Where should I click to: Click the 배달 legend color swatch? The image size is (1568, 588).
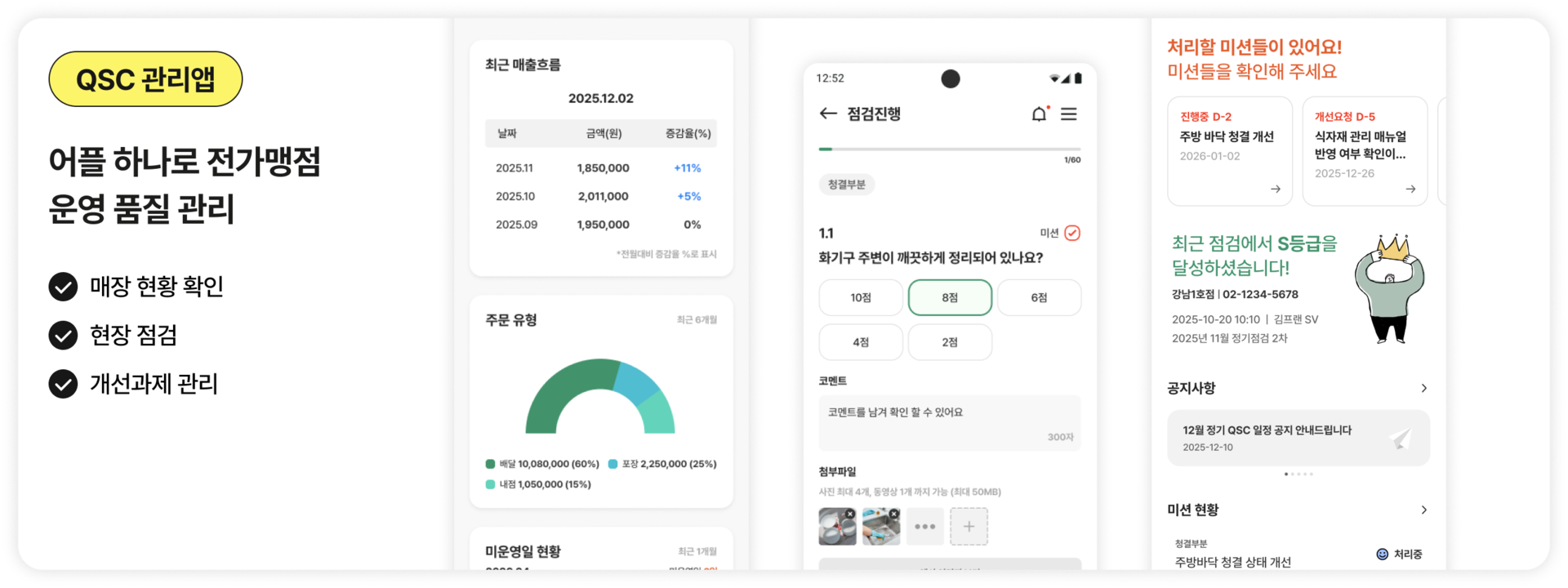pos(491,465)
